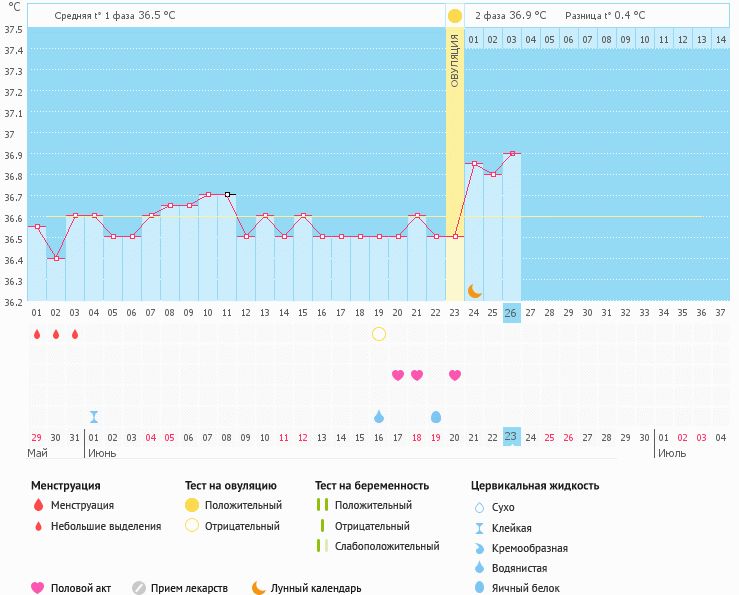739x595 pixels.
Task: Click the egg white fluid icon on day 22
Action: [x=436, y=417]
